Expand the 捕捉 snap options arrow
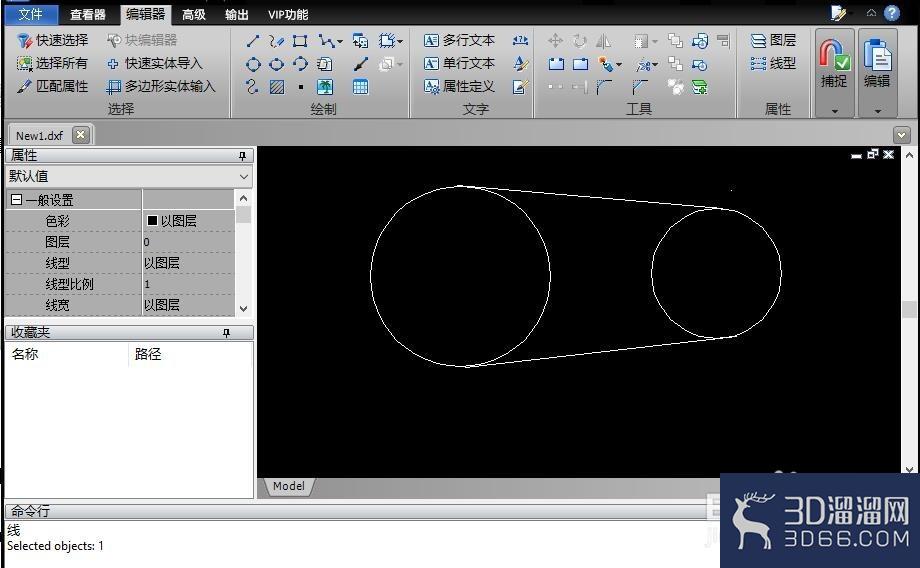 coord(834,111)
